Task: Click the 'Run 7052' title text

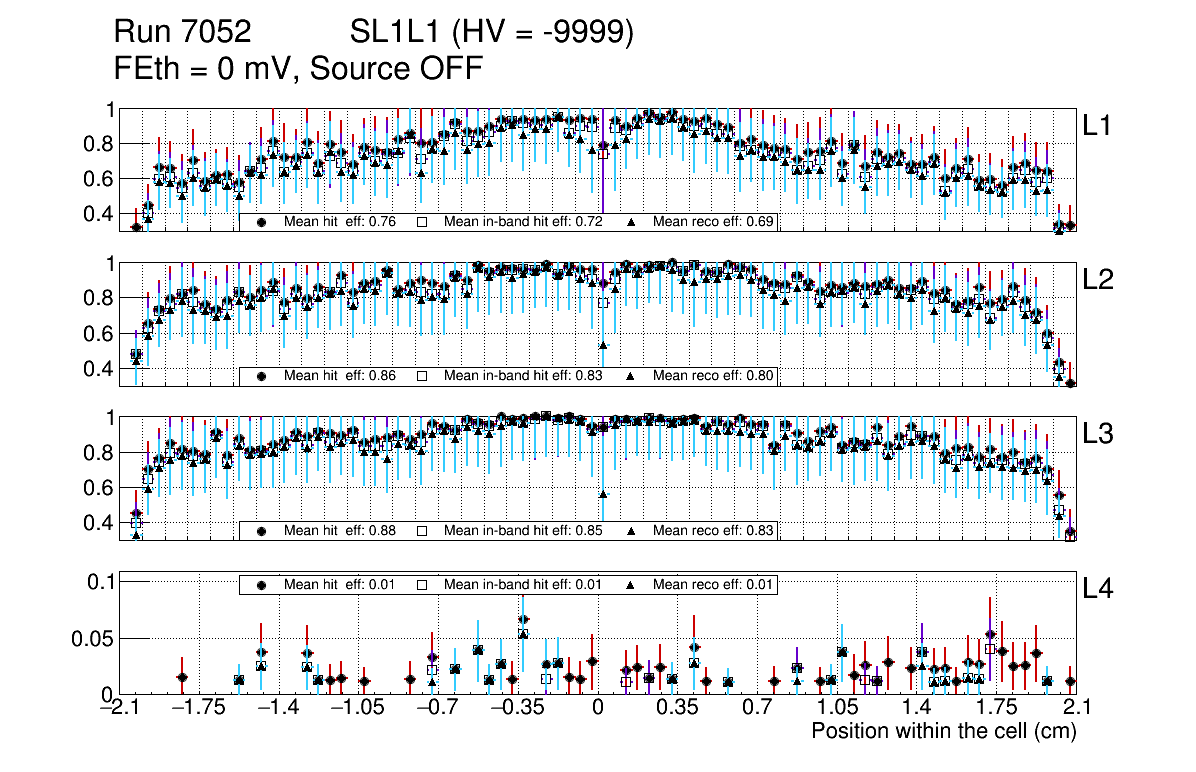Action: tap(182, 34)
